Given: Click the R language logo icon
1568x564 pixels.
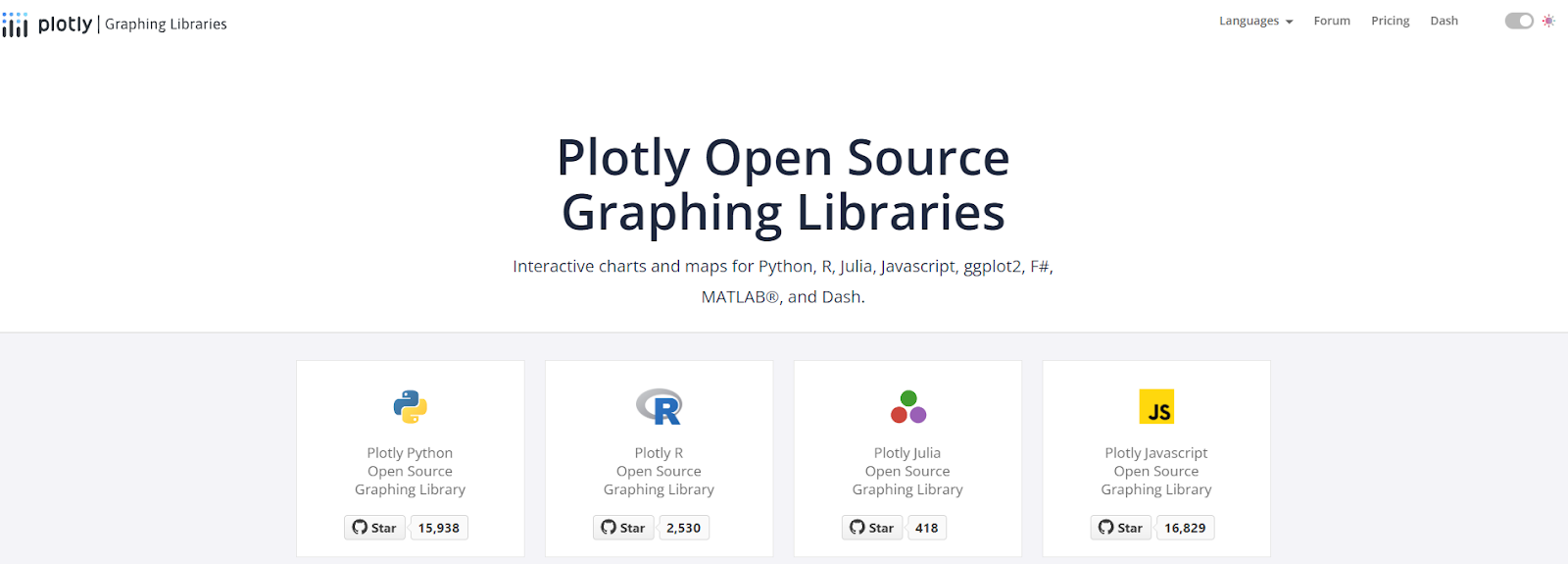Looking at the screenshot, I should point(659,406).
